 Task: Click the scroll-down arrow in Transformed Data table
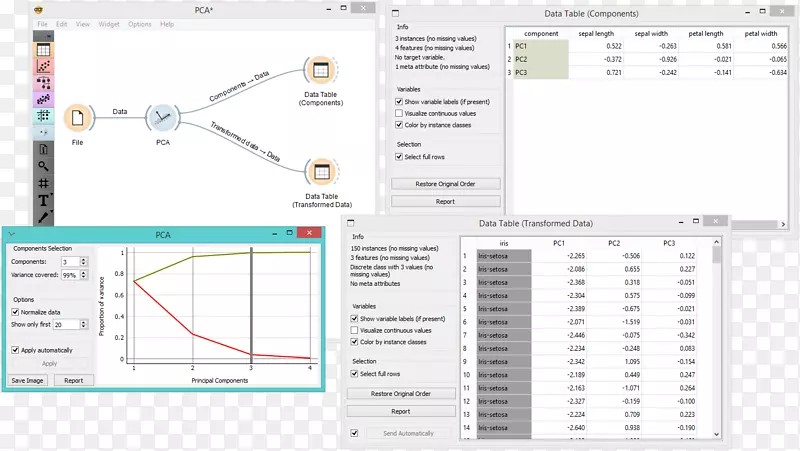point(716,434)
